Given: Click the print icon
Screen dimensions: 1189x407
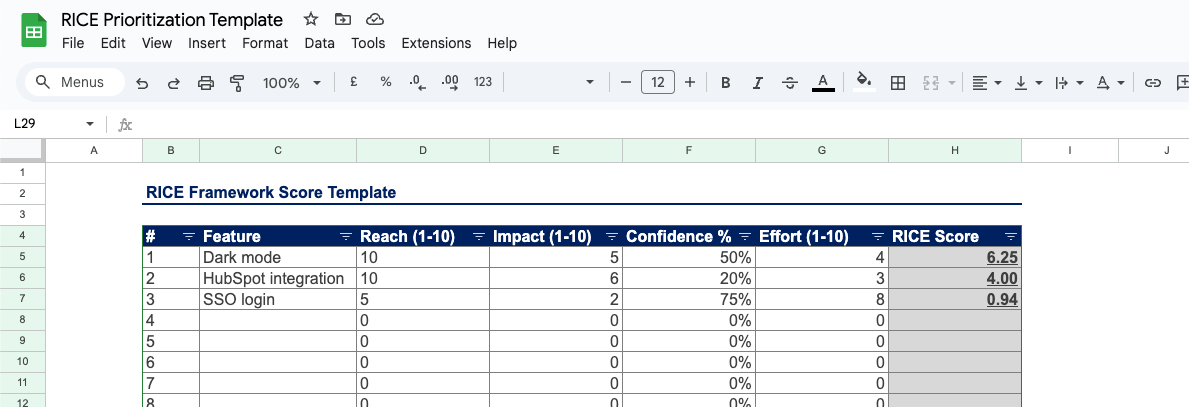Looking at the screenshot, I should [x=206, y=83].
